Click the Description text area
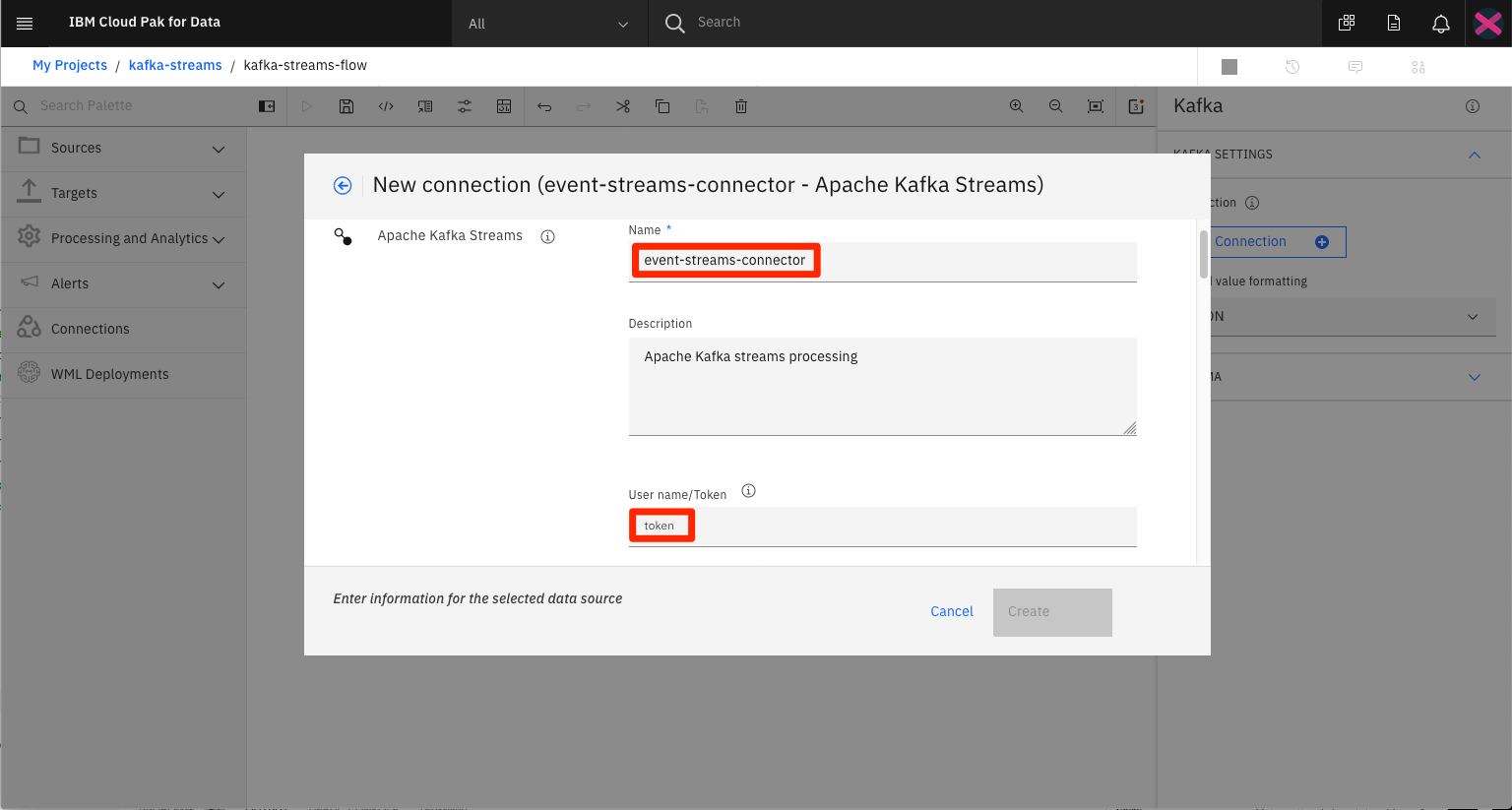This screenshot has height=810, width=1512. tap(882, 387)
